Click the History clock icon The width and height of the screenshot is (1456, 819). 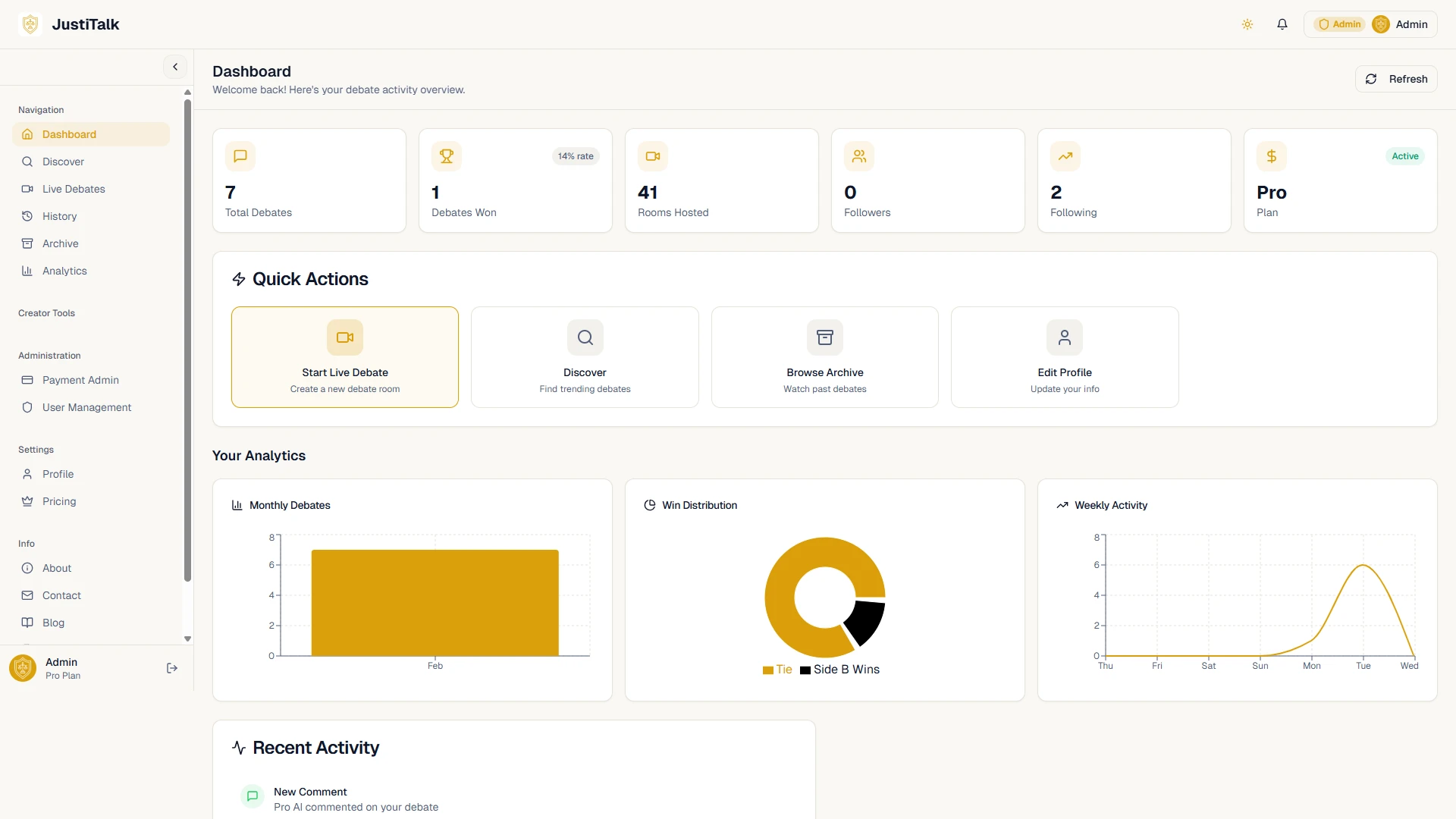[x=27, y=216]
